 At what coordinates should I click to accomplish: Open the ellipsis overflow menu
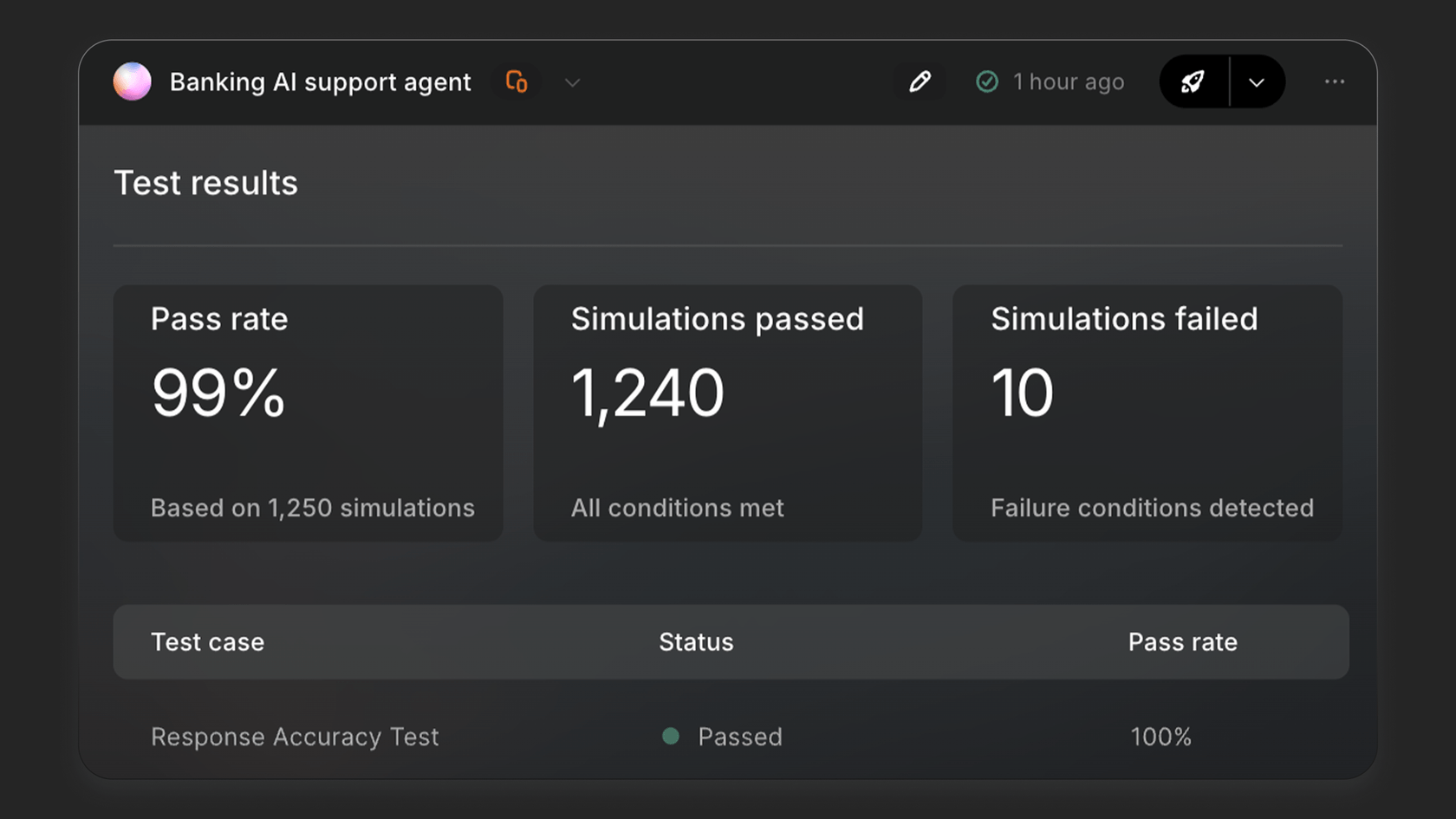[x=1335, y=81]
